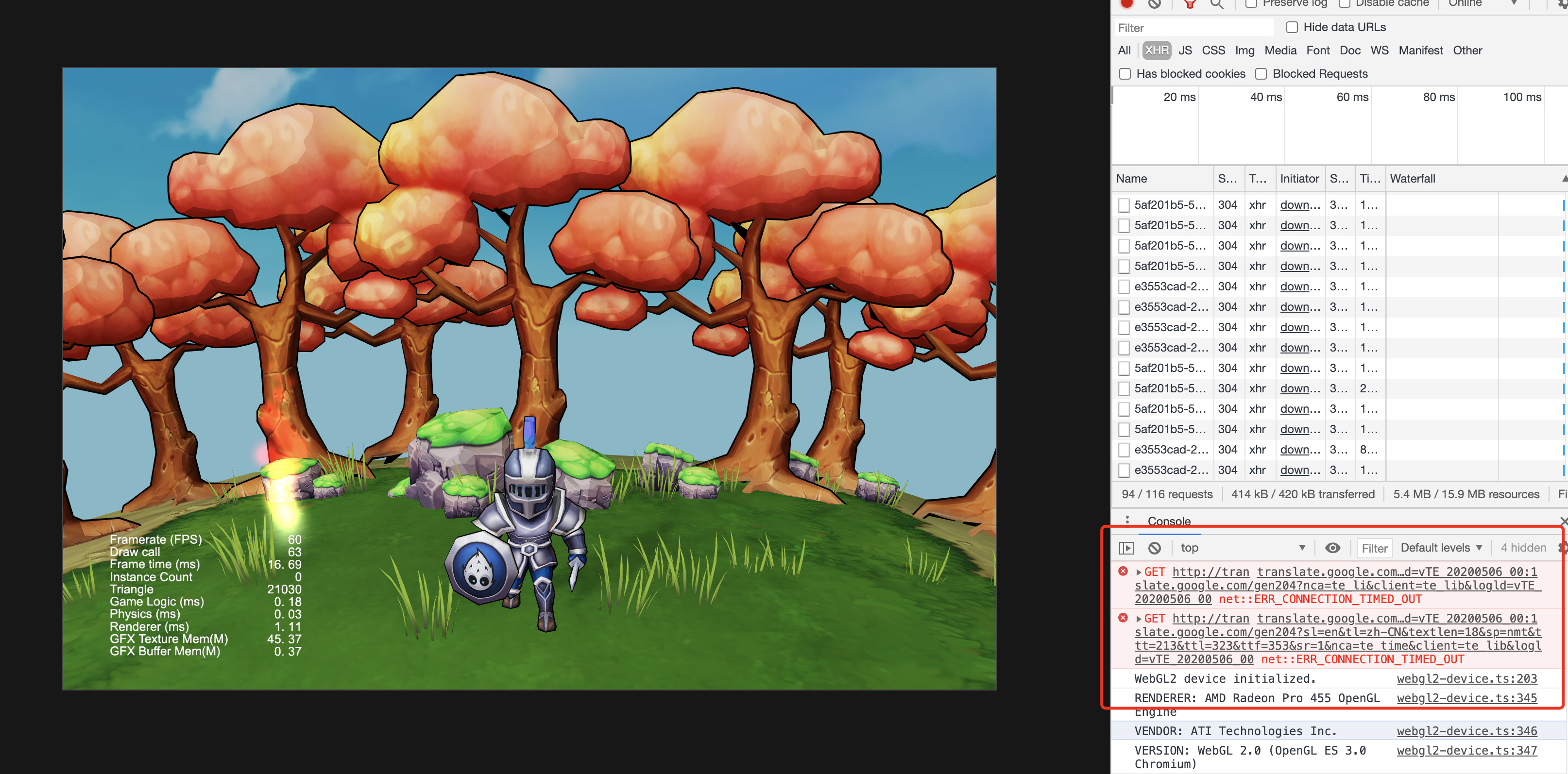This screenshot has height=774, width=1568.
Task: Open network search magnifier
Action: pos(1217,3)
